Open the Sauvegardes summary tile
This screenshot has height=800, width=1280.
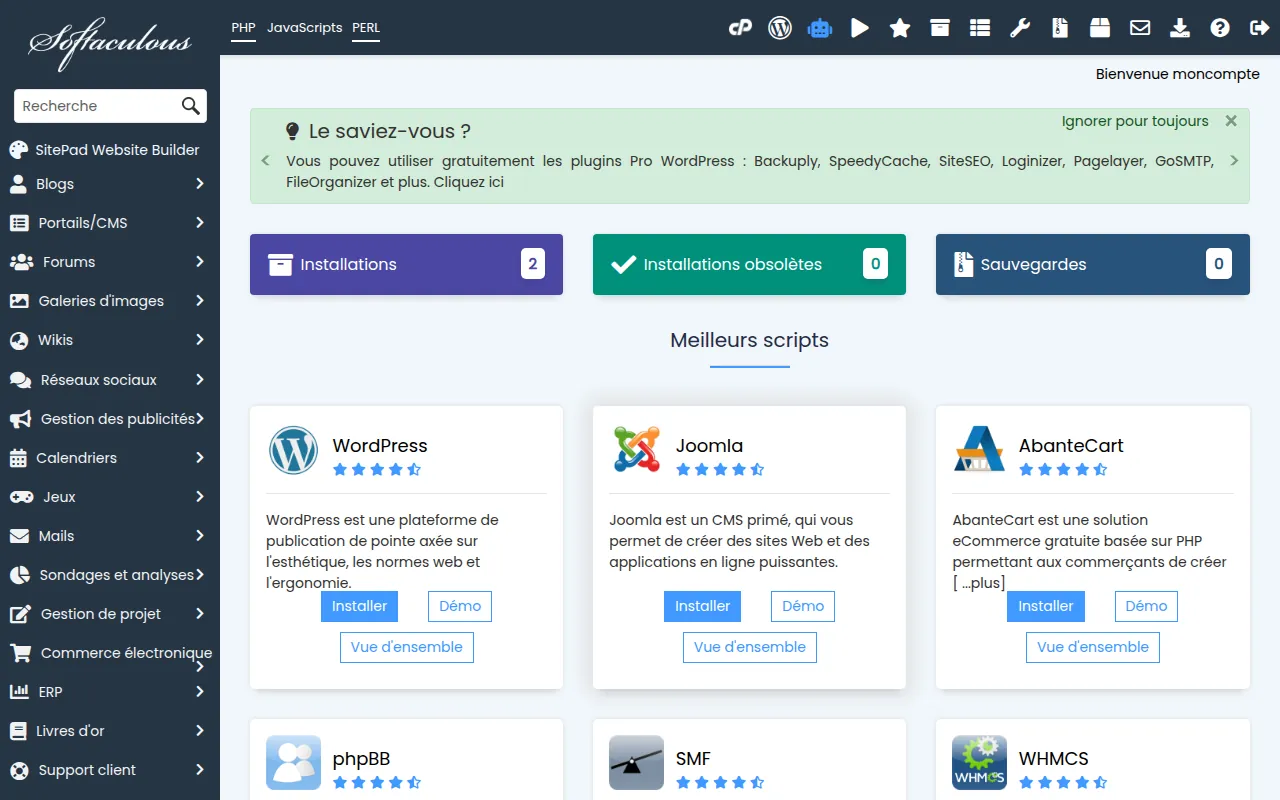point(1093,264)
